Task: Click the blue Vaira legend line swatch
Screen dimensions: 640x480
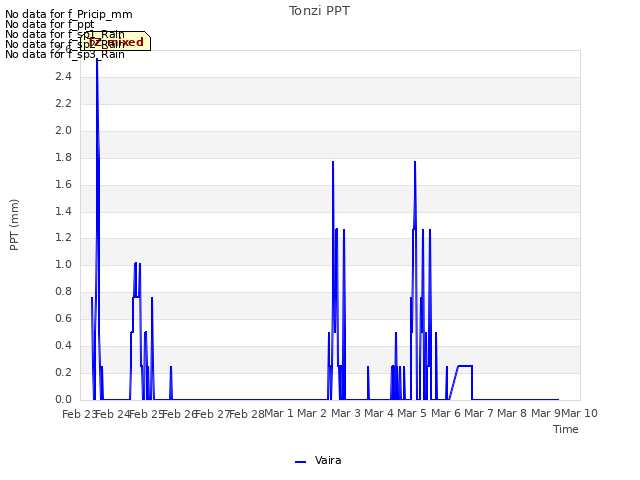Action: 300,462
